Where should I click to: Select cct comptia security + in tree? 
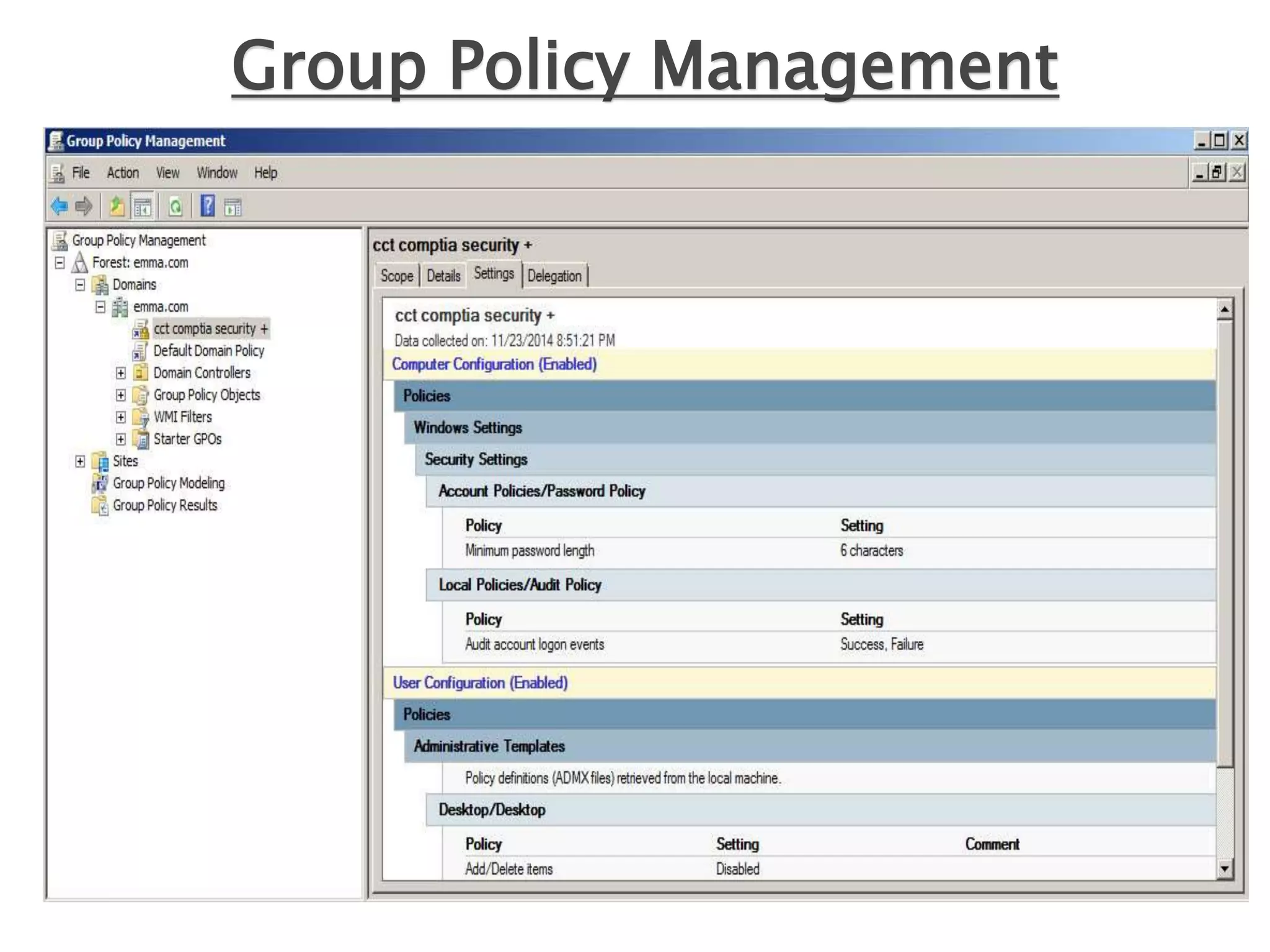(x=211, y=329)
